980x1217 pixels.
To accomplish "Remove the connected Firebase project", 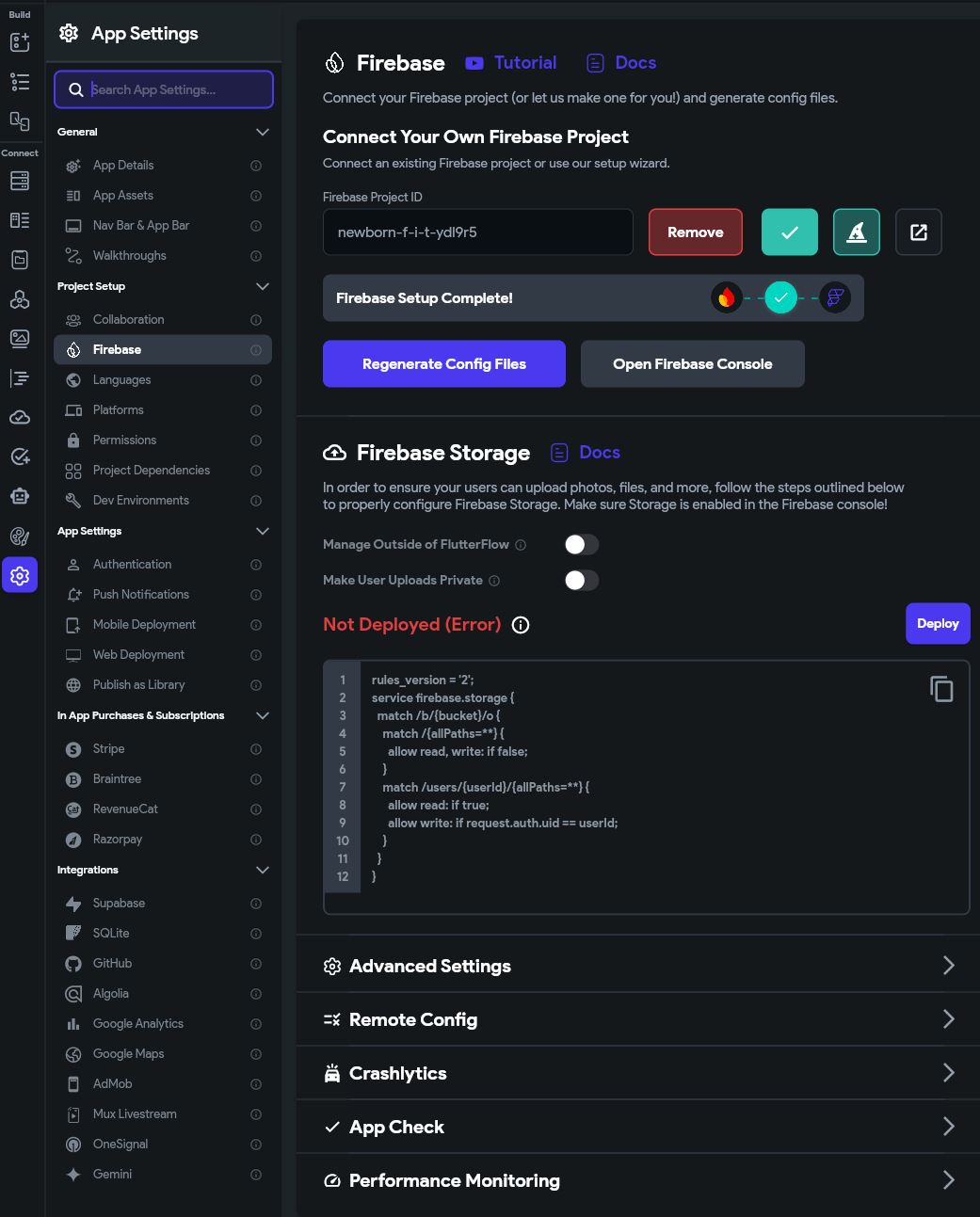I will click(696, 232).
